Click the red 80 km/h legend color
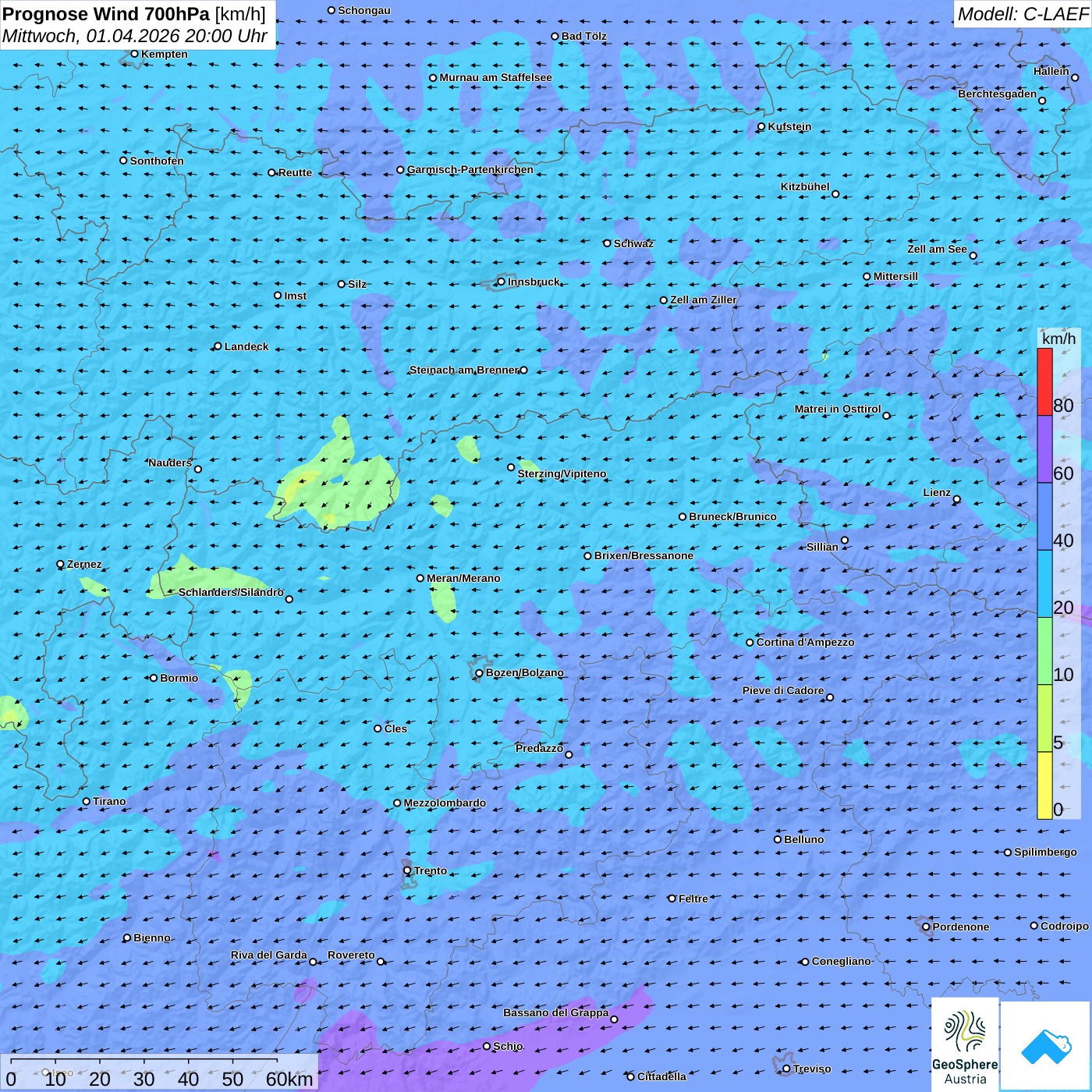The image size is (1092, 1092). tap(1044, 381)
